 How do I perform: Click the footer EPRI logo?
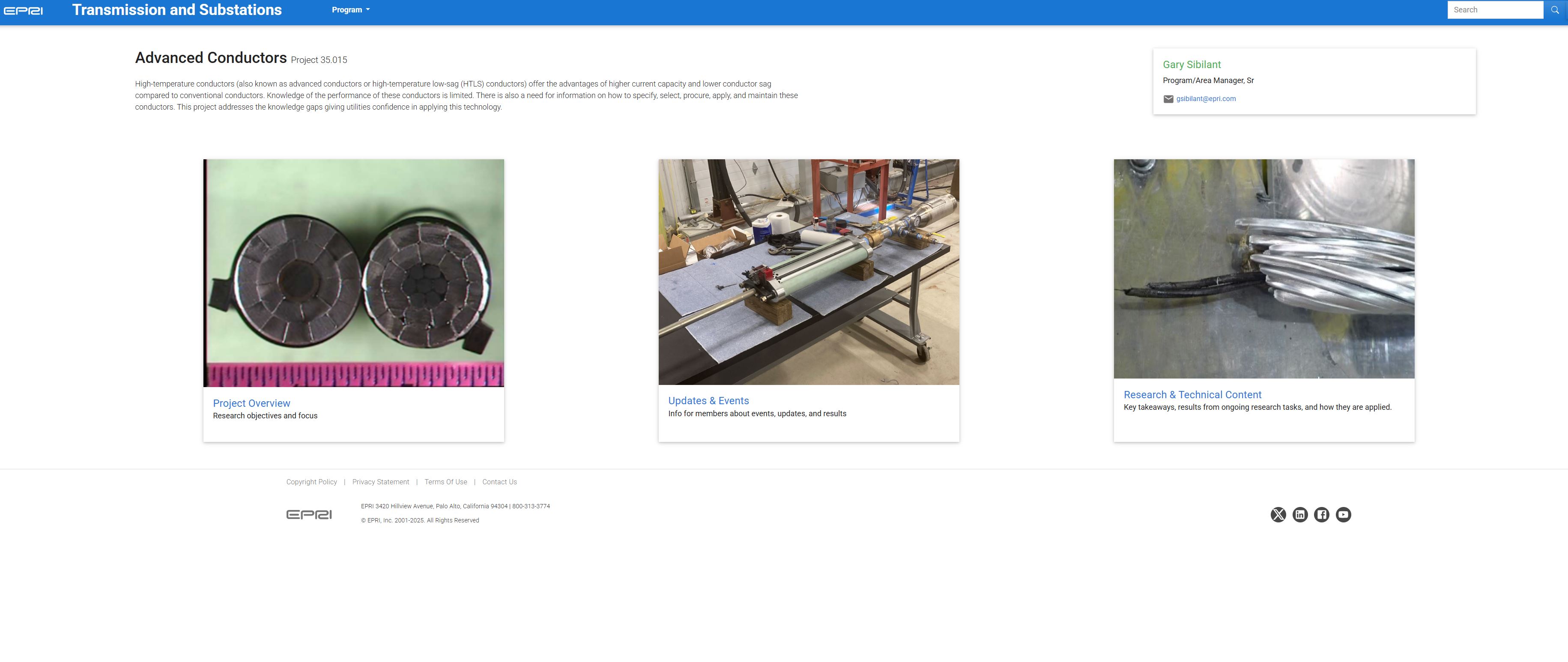click(309, 515)
